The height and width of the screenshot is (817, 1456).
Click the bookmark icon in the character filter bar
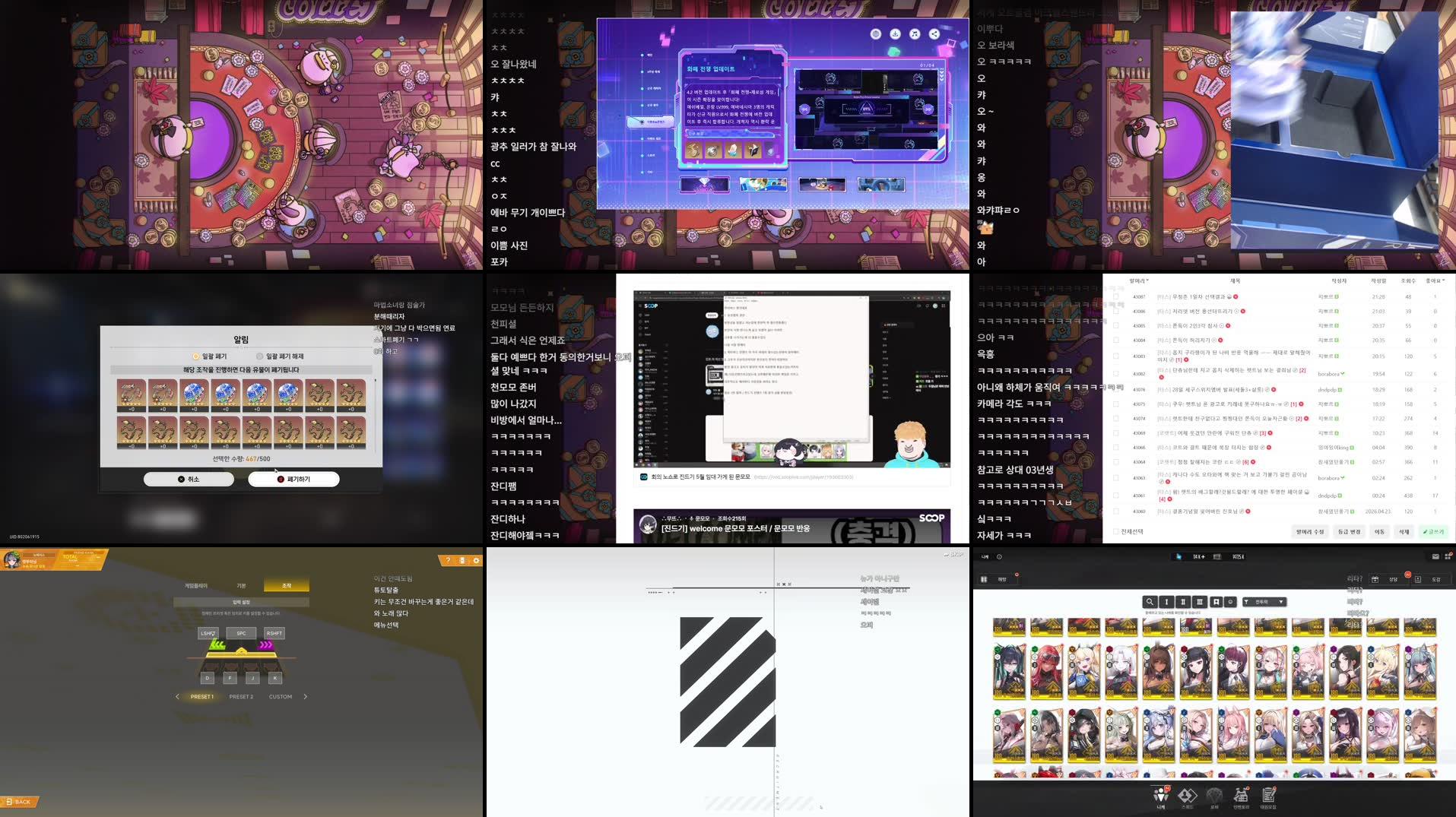[x=1217, y=602]
